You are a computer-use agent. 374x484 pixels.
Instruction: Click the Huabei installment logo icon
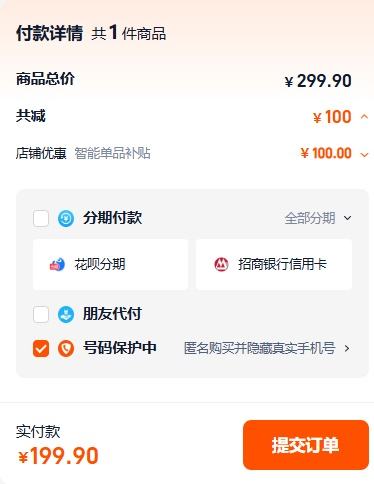[57, 264]
